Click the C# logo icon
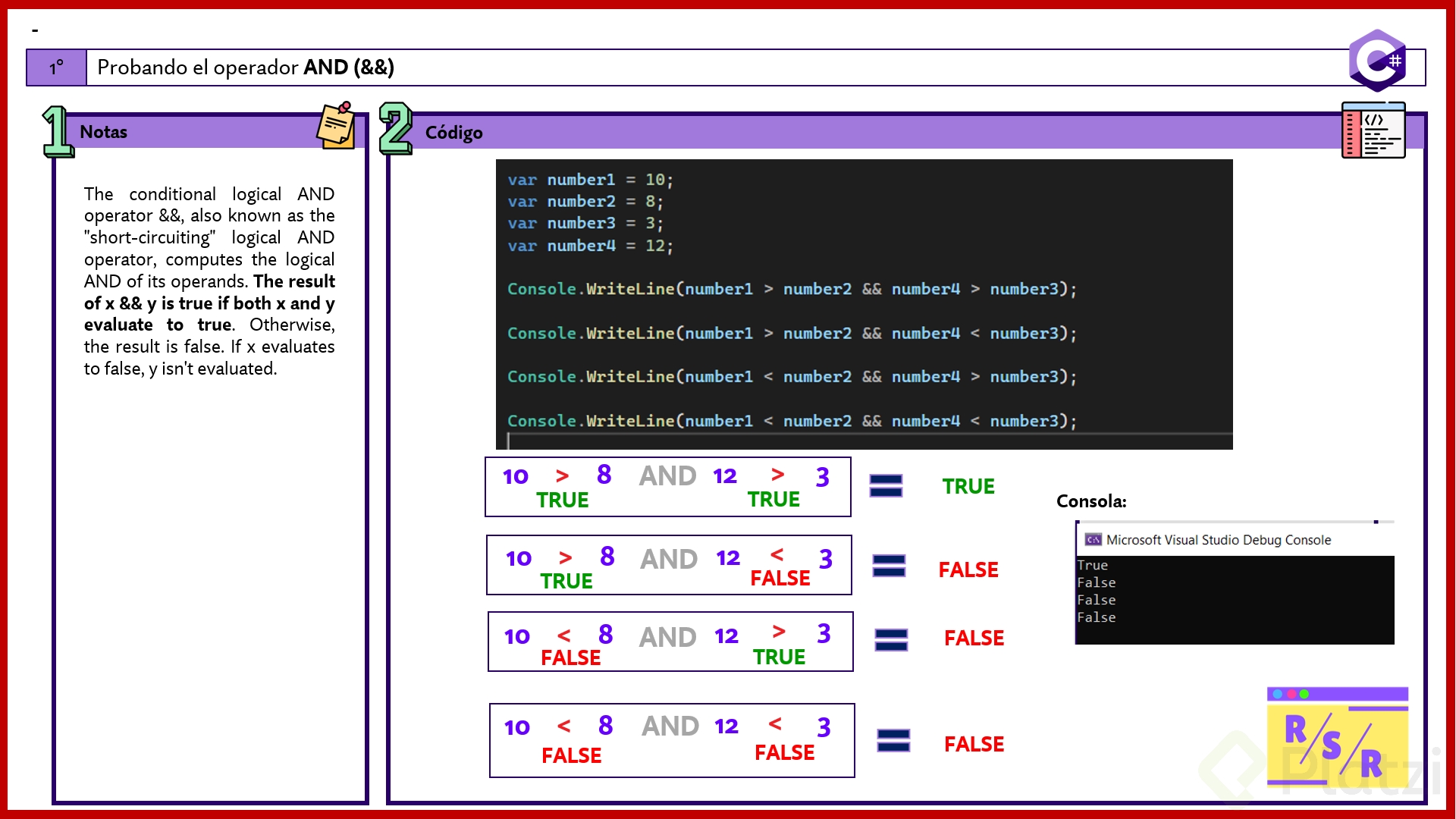Image resolution: width=1456 pixels, height=819 pixels. (1377, 61)
